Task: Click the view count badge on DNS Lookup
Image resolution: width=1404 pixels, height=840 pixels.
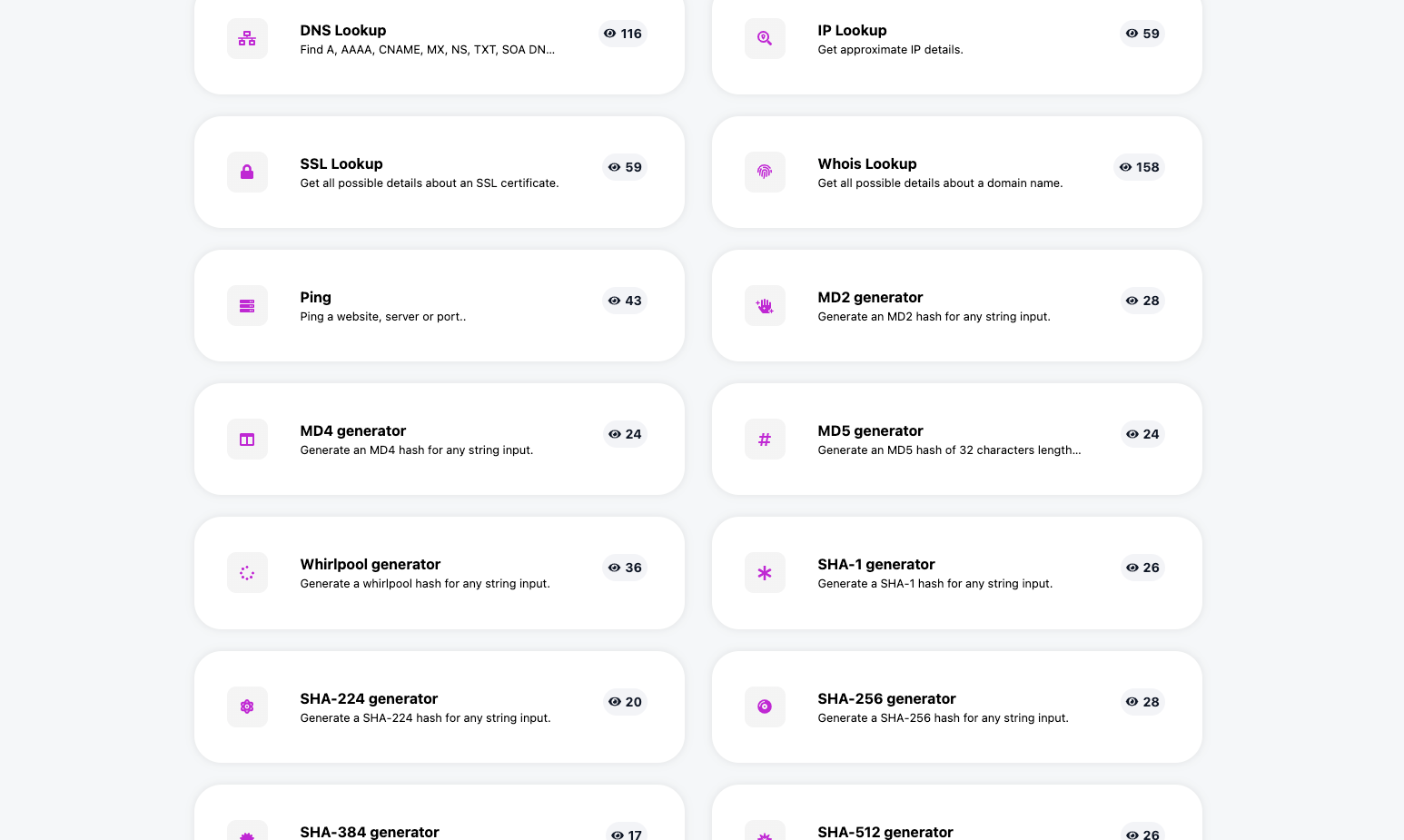Action: pyautogui.click(x=622, y=34)
